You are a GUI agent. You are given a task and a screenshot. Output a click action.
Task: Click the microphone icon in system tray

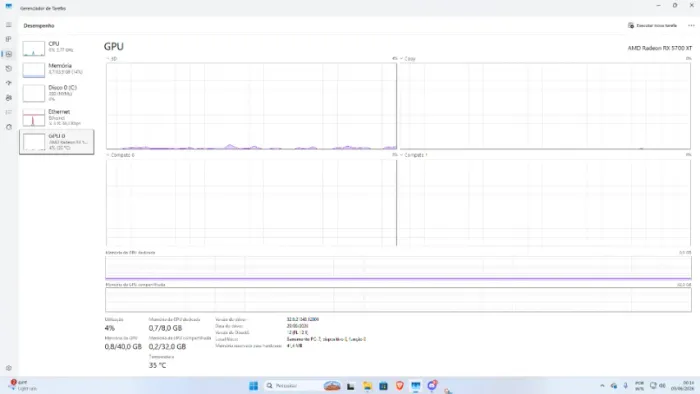[625, 386]
